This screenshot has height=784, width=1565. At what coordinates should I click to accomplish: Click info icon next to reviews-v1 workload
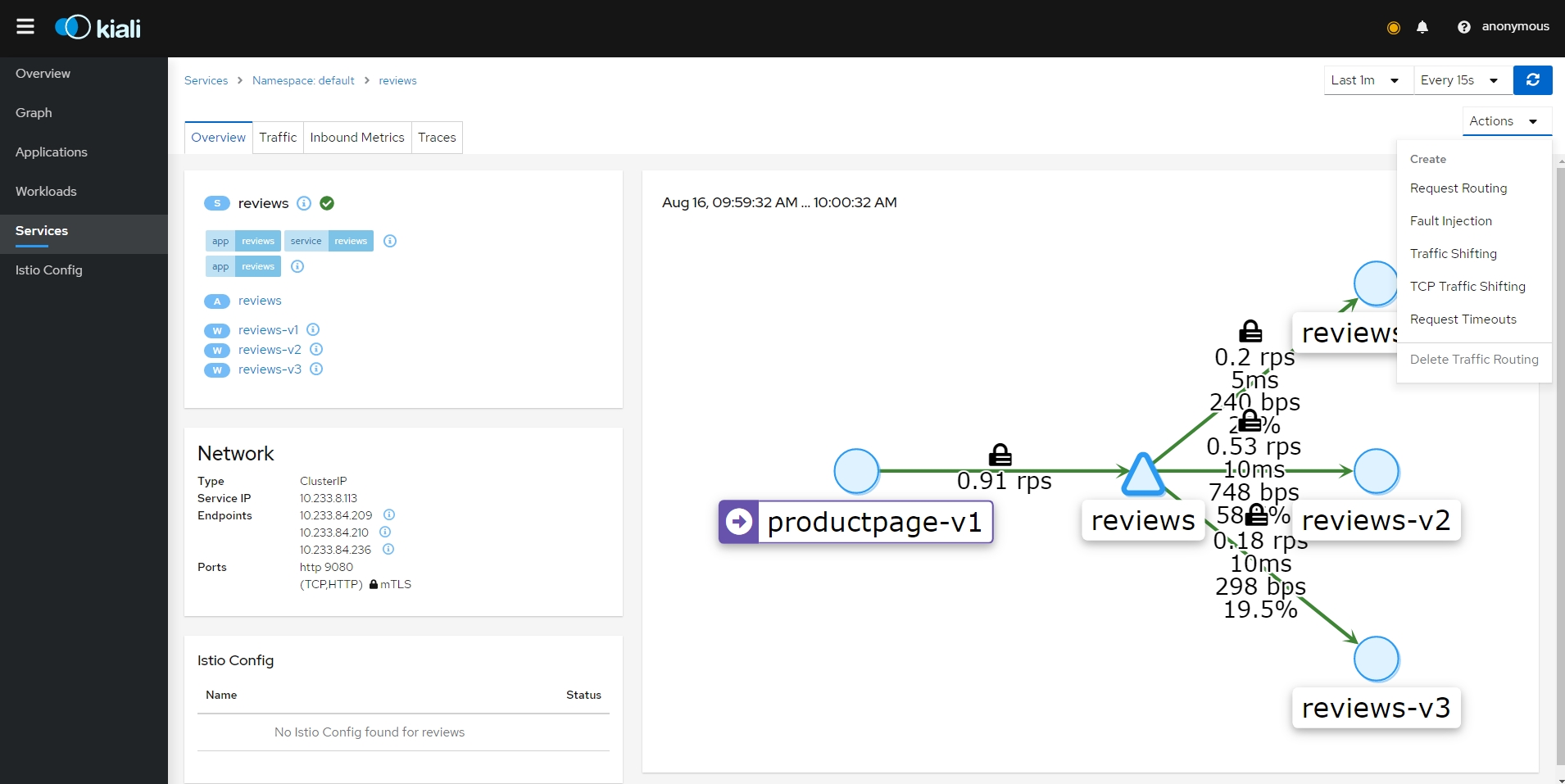313,329
